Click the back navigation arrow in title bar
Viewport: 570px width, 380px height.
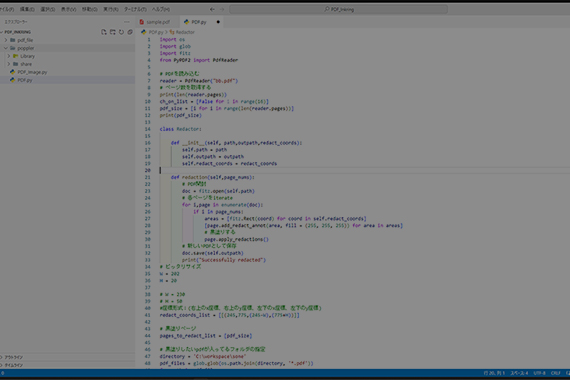[212, 9]
